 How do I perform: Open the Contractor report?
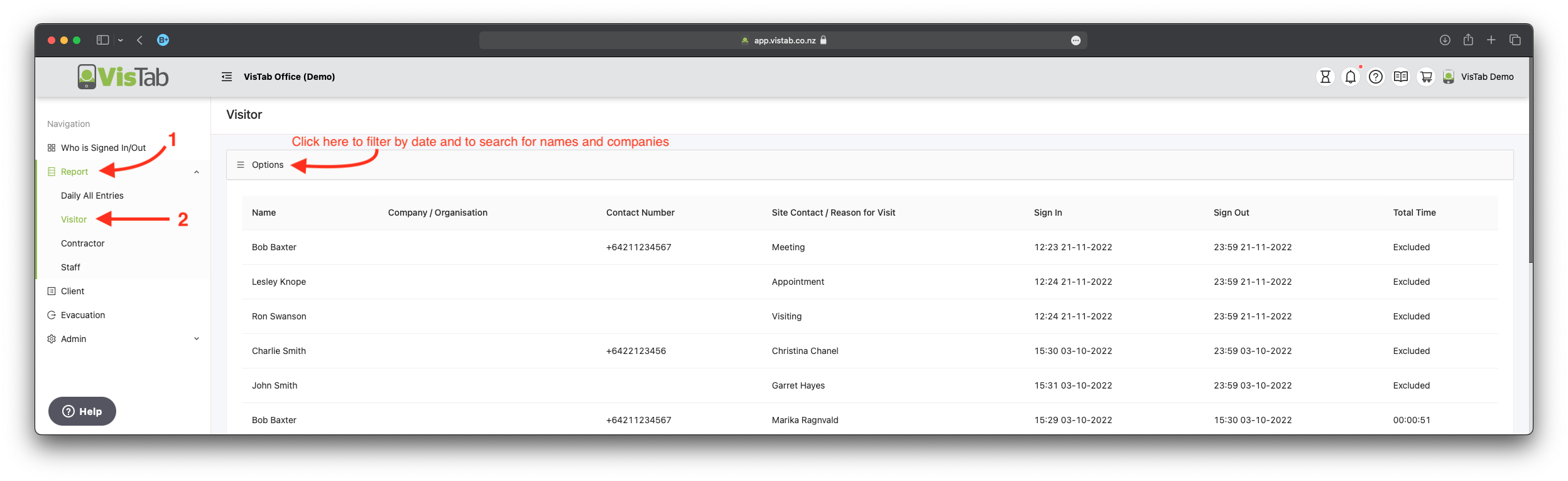[x=82, y=243]
